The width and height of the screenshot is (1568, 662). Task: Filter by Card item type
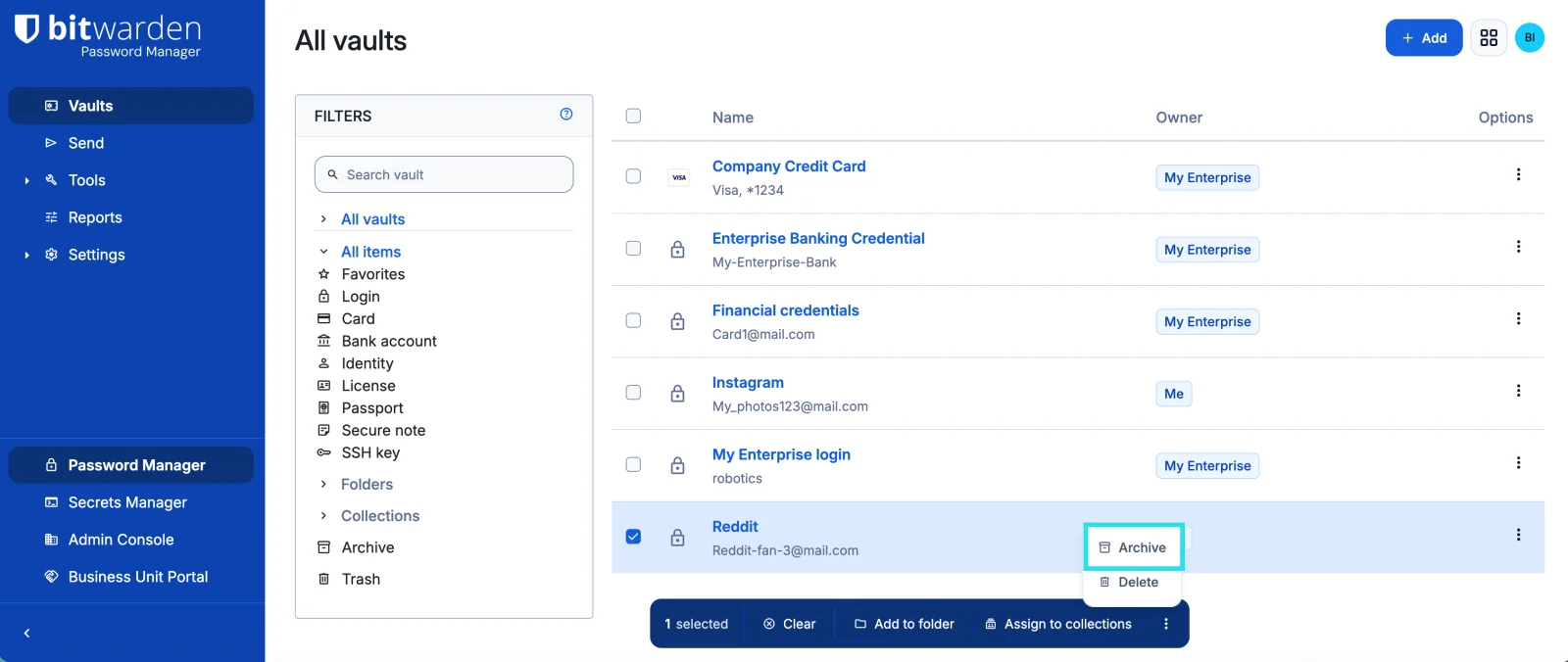[358, 318]
